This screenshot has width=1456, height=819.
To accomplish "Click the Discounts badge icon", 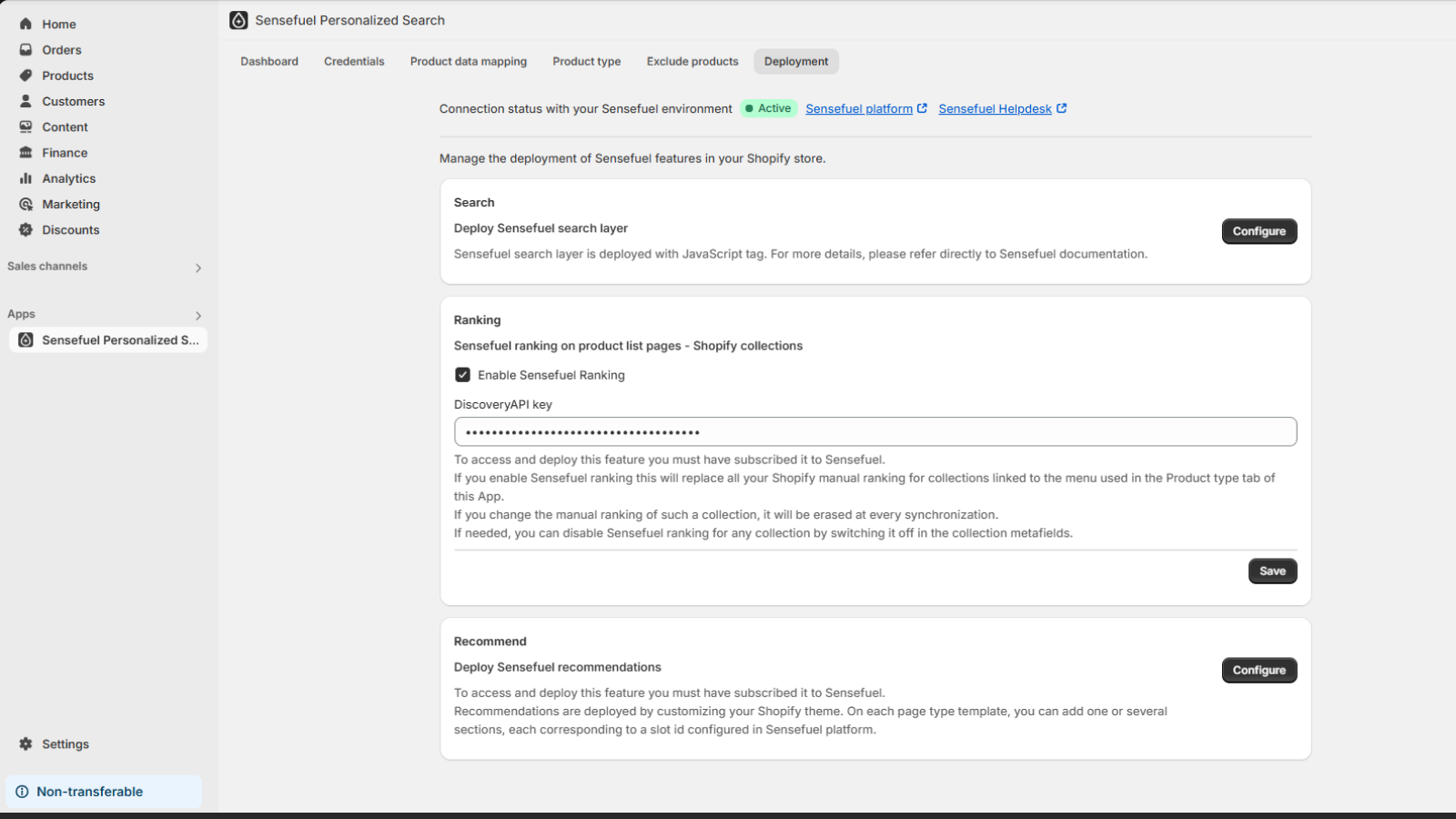I will (25, 230).
